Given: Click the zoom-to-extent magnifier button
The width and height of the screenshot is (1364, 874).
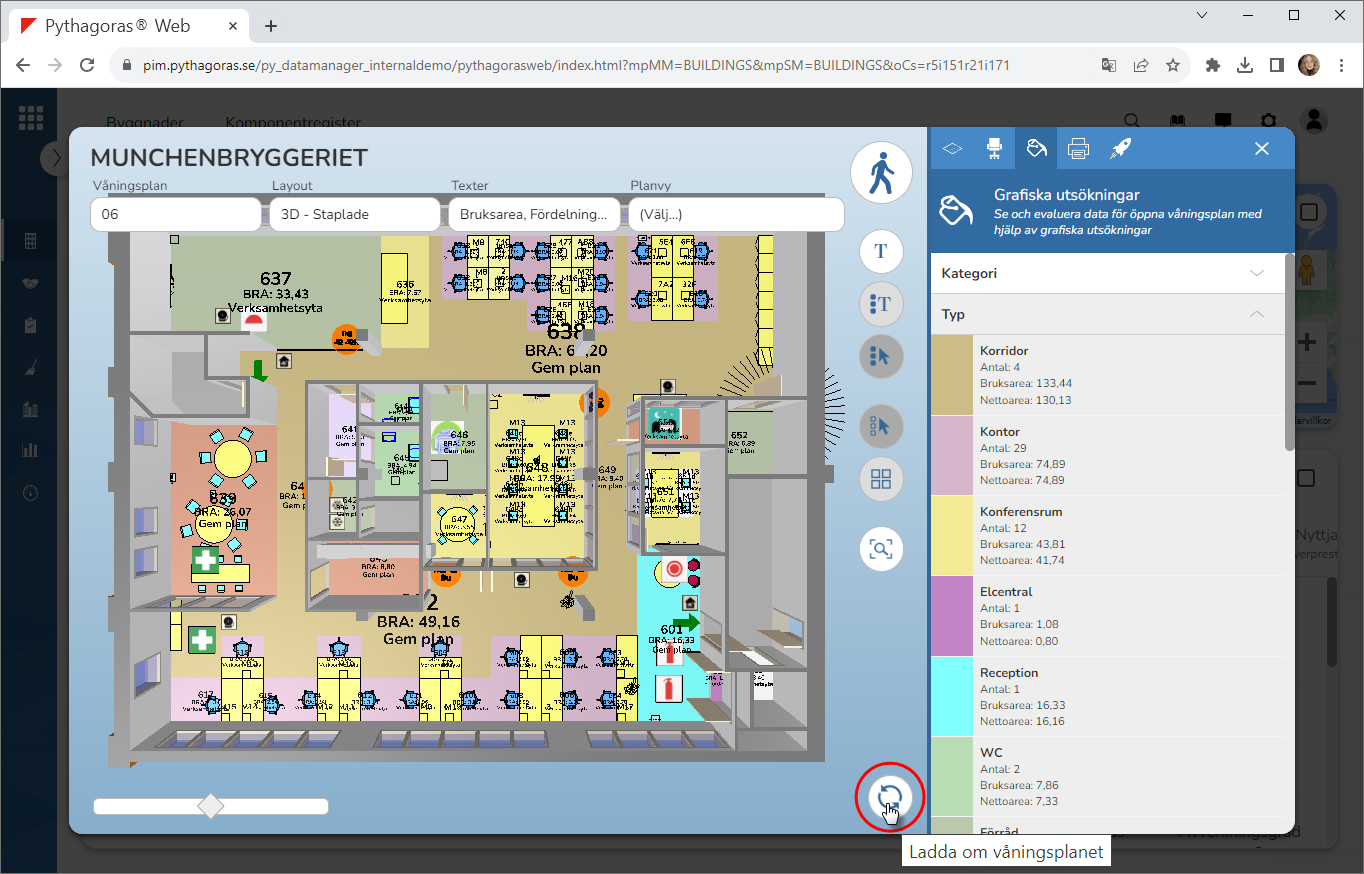Looking at the screenshot, I should [881, 549].
